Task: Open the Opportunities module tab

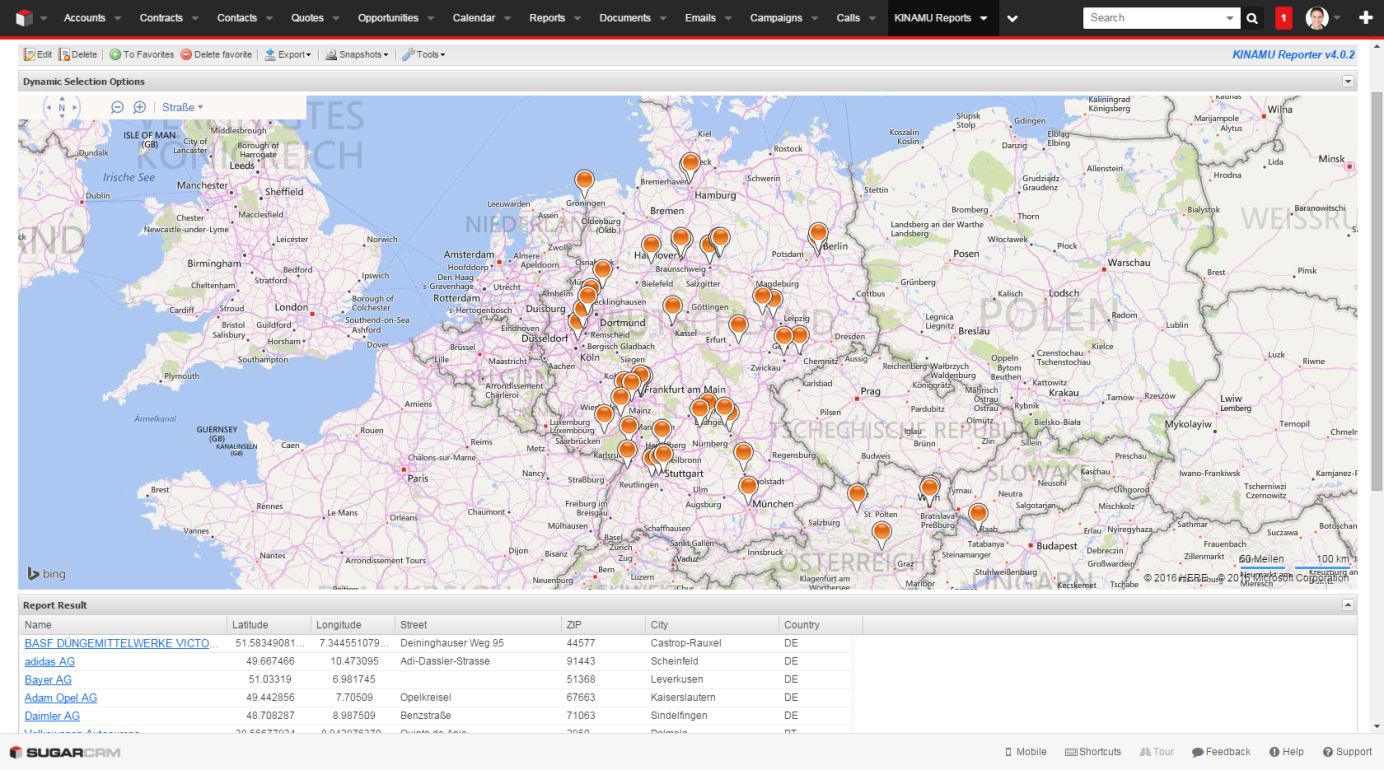Action: point(388,18)
